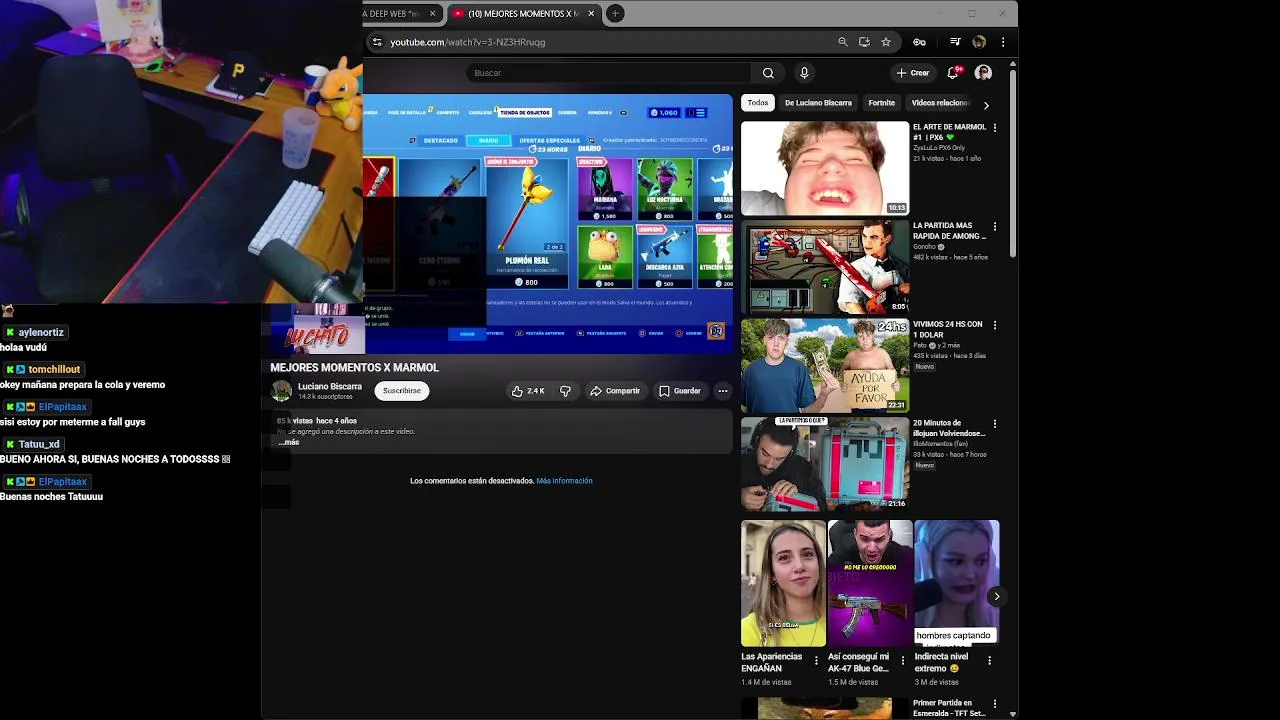Open the password manager key icon

tap(919, 42)
